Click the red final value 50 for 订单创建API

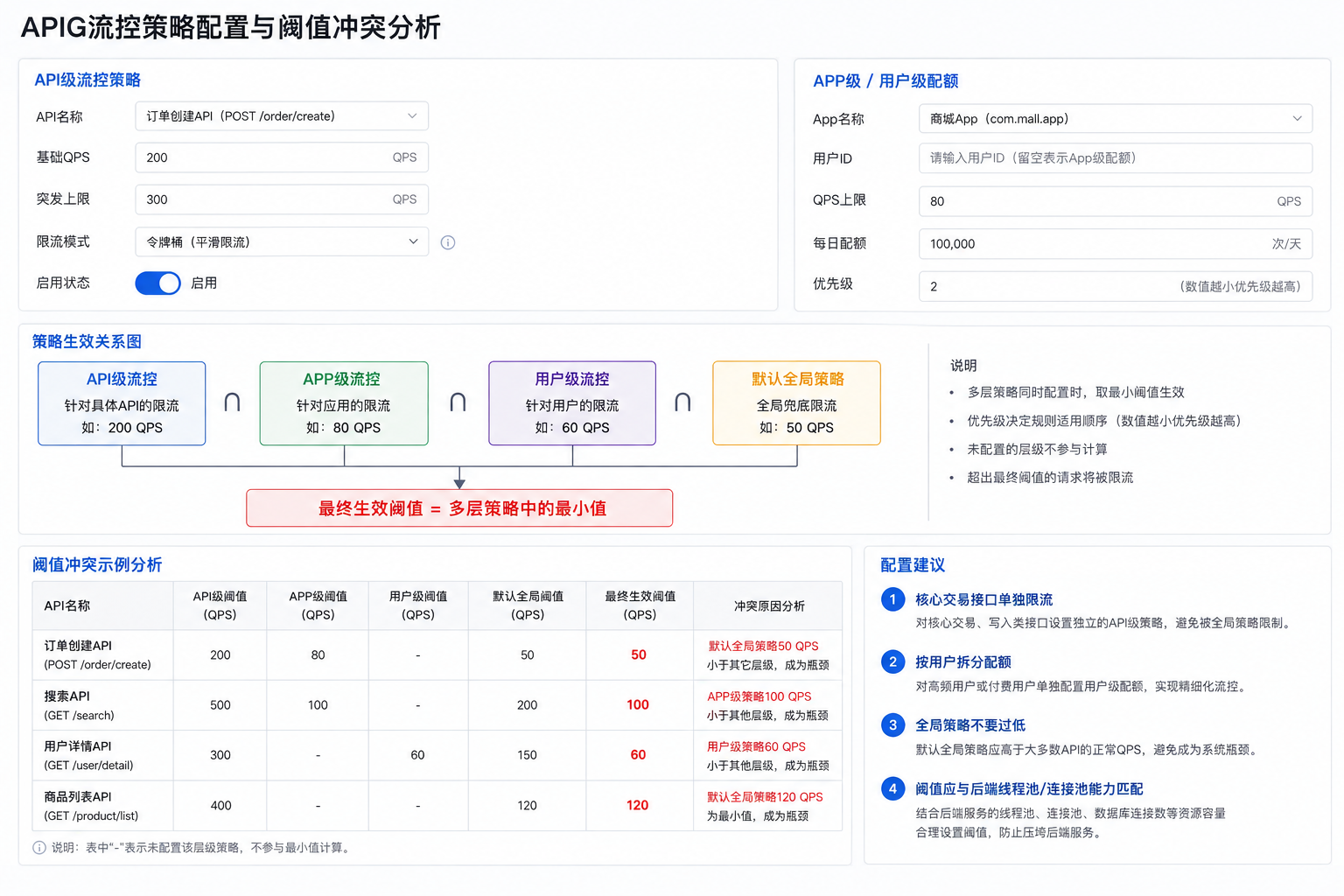click(x=639, y=654)
